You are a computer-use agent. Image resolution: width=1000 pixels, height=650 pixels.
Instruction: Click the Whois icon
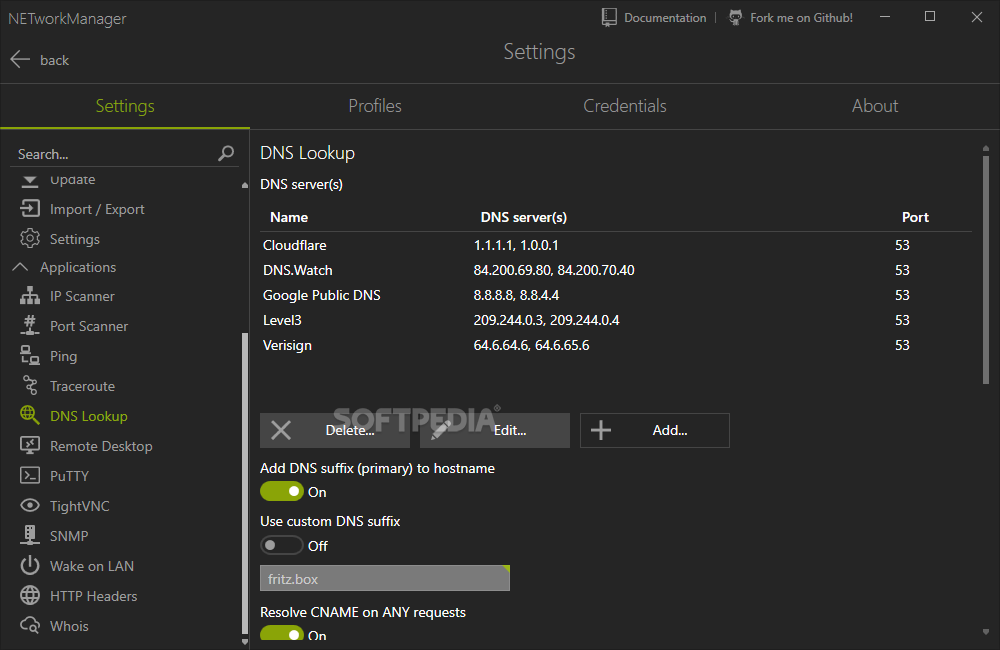coord(29,625)
